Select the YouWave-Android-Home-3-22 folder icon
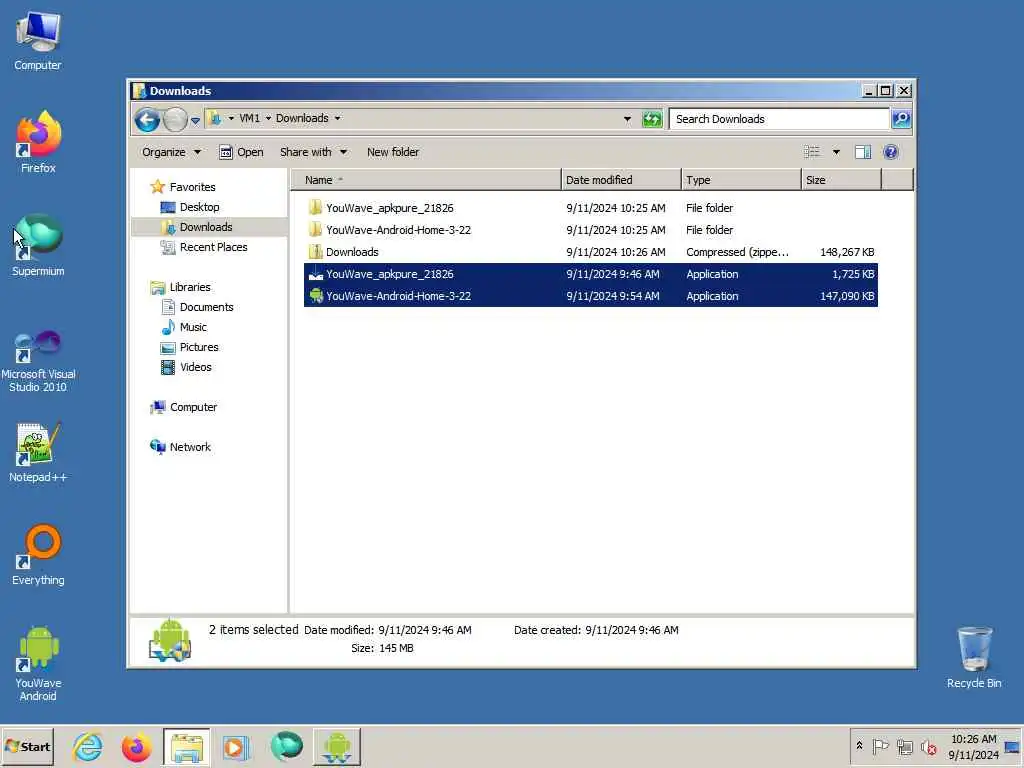This screenshot has width=1024, height=768. point(315,230)
